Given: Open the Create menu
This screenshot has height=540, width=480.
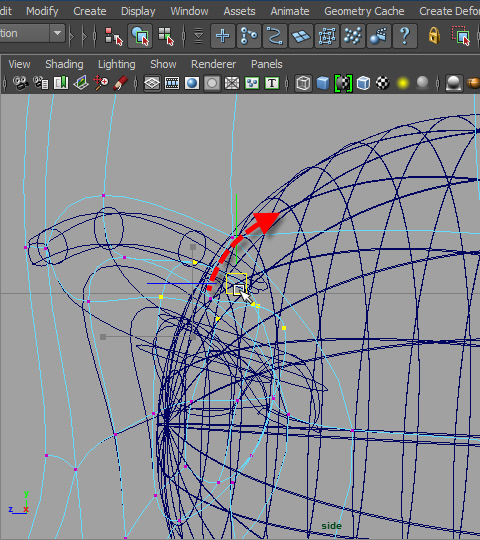Looking at the screenshot, I should (90, 11).
